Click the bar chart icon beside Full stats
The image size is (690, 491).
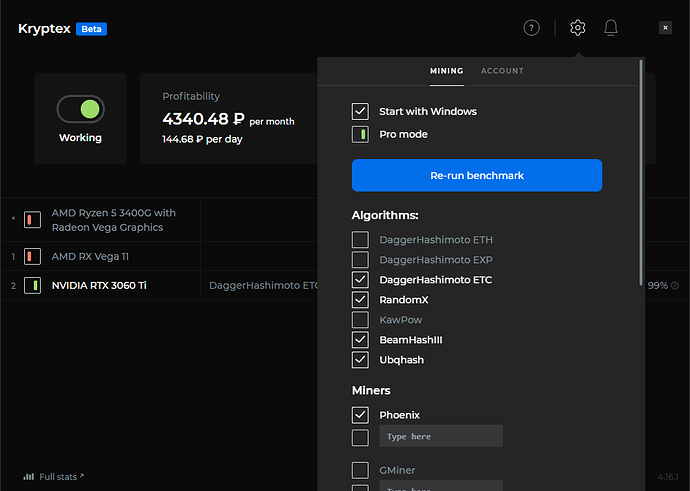pyautogui.click(x=29, y=476)
